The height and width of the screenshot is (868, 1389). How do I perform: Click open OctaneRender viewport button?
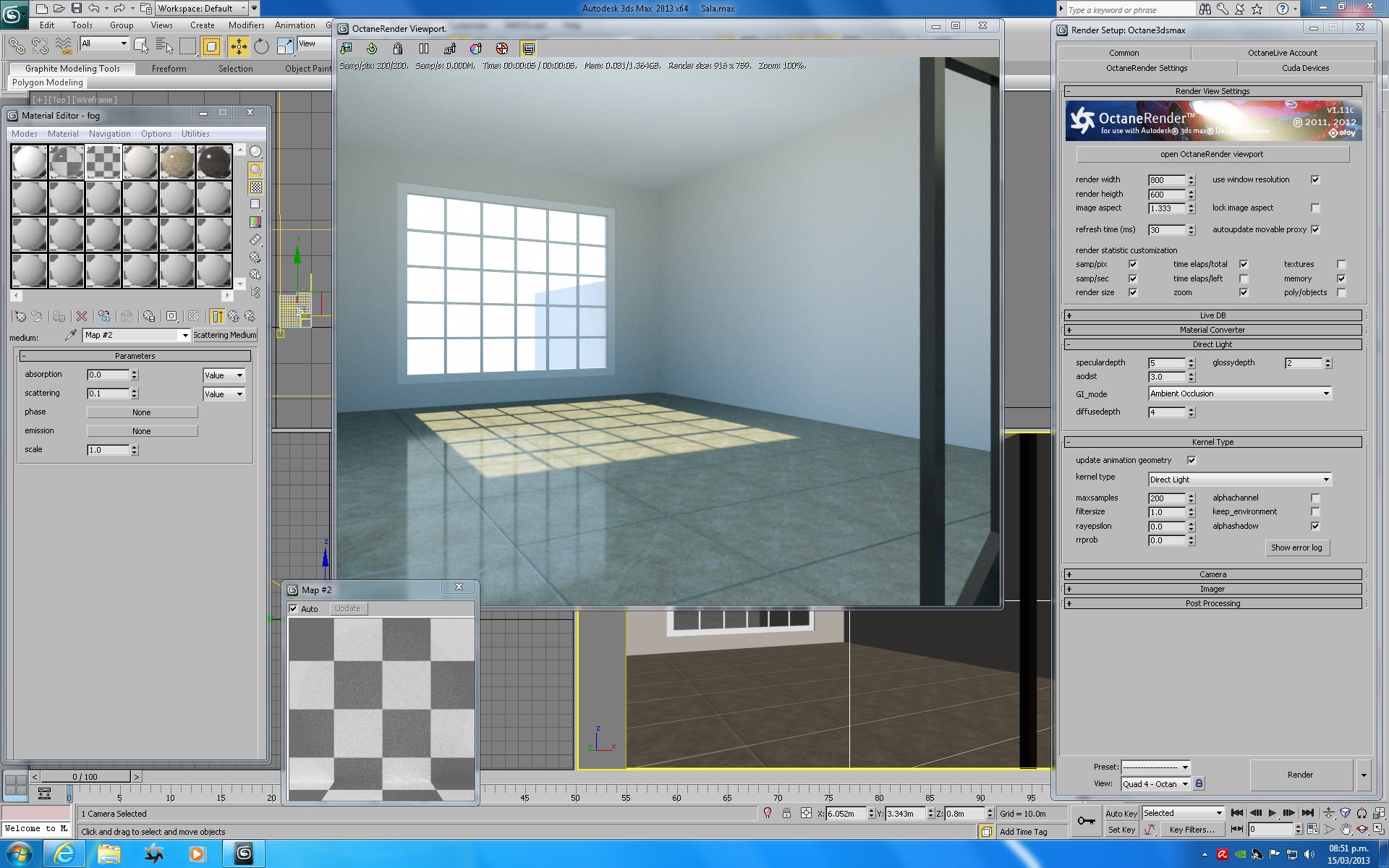tap(1212, 154)
